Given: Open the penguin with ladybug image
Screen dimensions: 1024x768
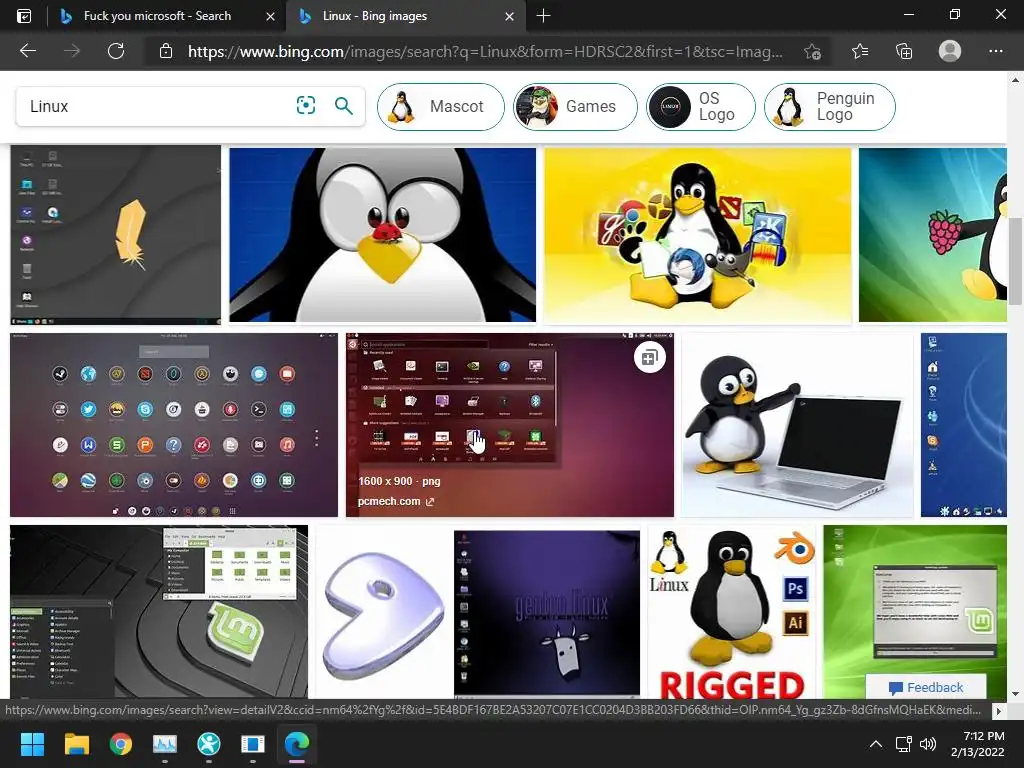Looking at the screenshot, I should [383, 235].
